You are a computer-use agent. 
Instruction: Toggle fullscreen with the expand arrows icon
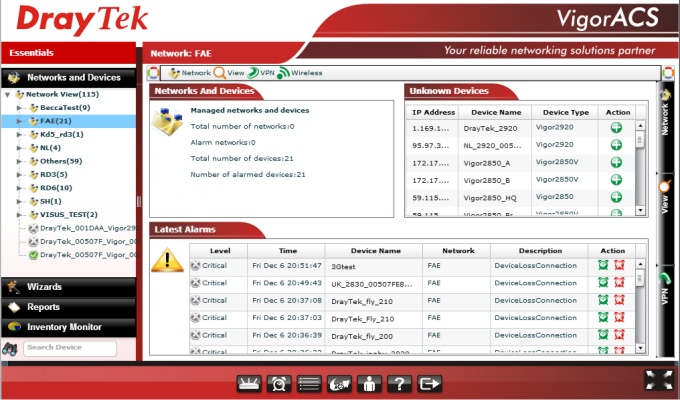point(659,380)
